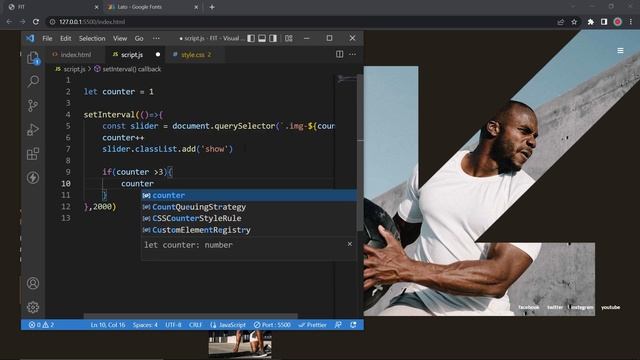This screenshot has height=360, width=640.
Task: Change the UTF-8 encoding
Action: click(173, 325)
